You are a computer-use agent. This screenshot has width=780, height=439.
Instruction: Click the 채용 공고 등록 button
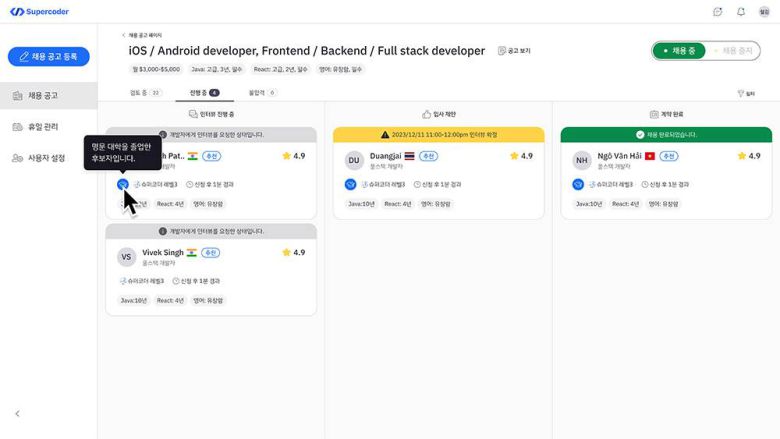(48, 57)
